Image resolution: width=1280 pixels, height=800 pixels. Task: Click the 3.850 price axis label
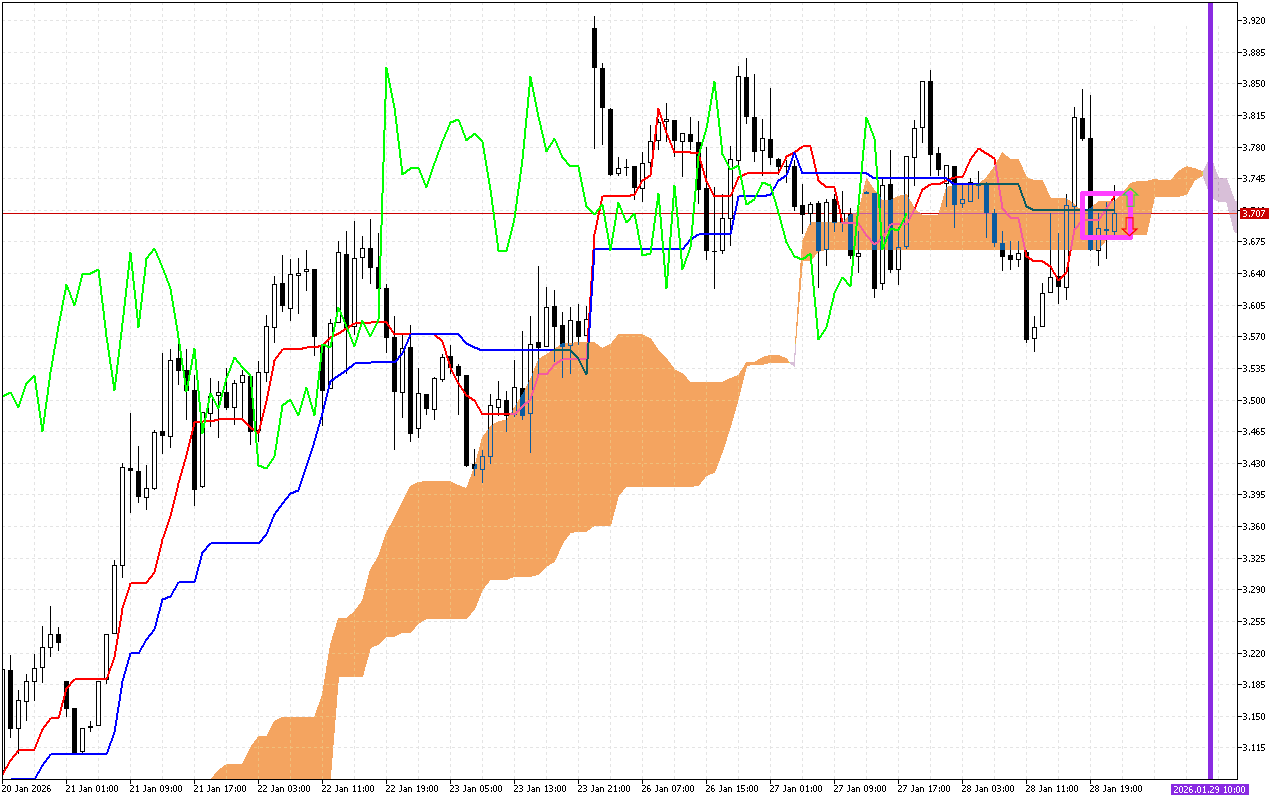[x=1254, y=84]
